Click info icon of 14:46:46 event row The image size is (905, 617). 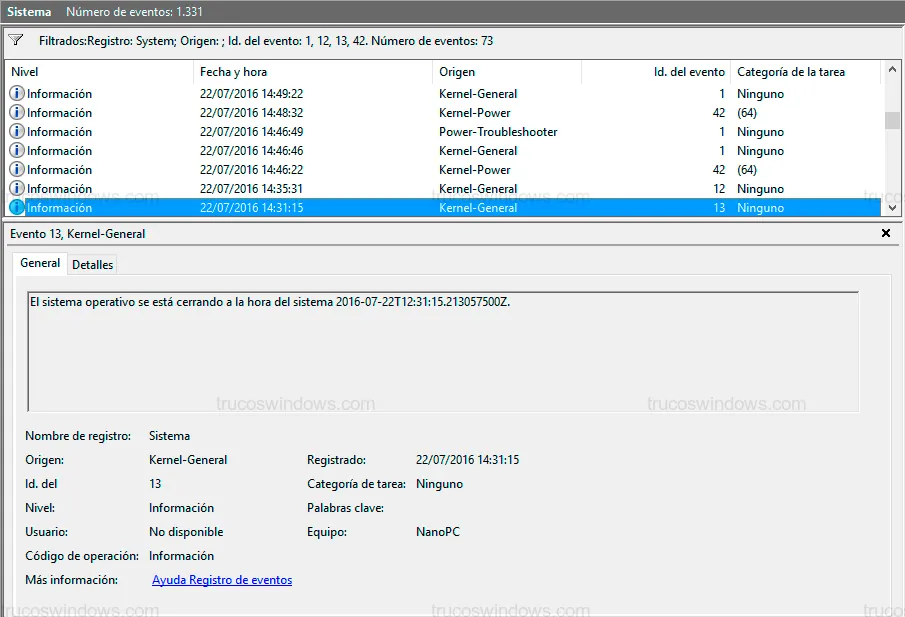click(x=17, y=151)
